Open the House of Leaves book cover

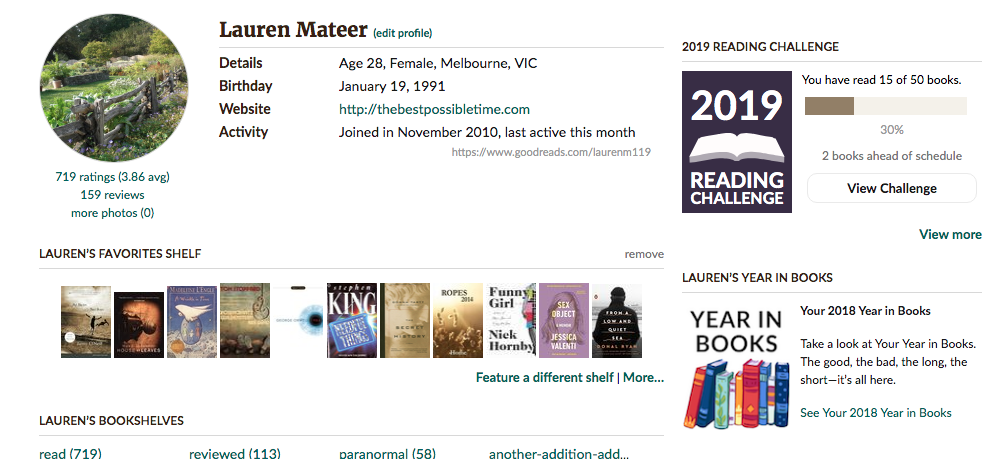[x=139, y=325]
